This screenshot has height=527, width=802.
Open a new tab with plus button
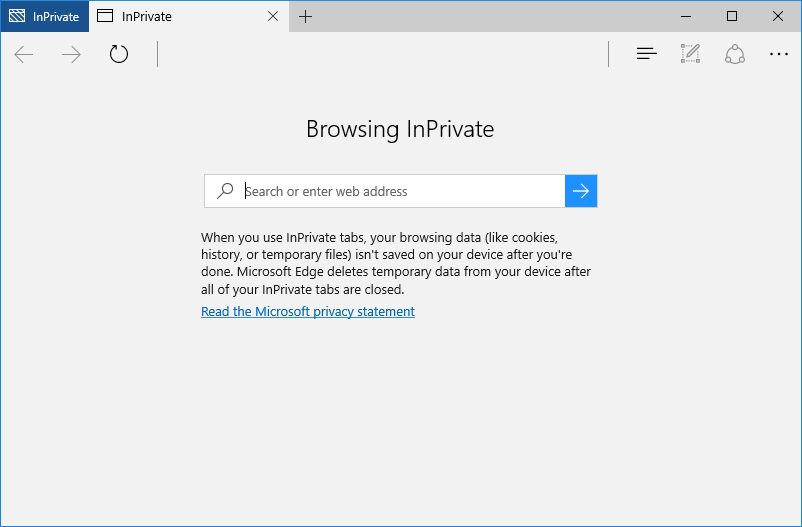(305, 16)
